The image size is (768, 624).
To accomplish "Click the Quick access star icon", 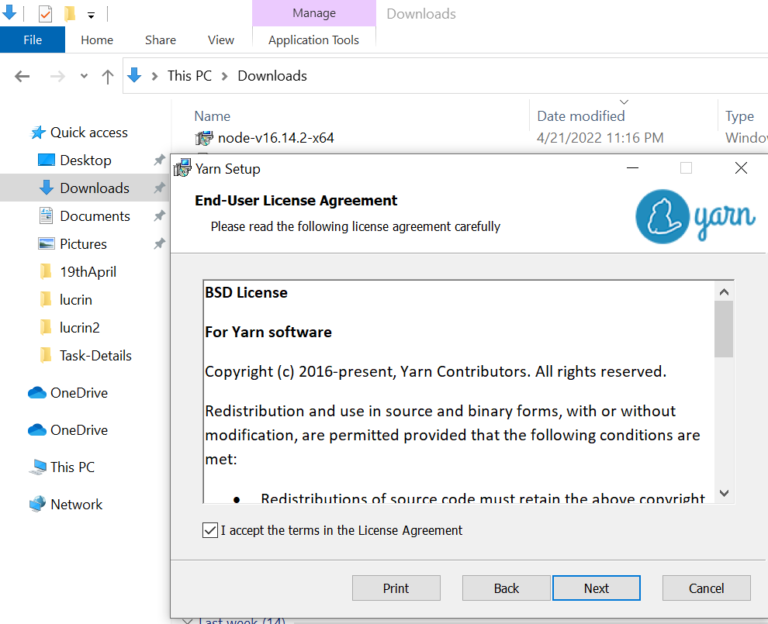I will point(38,132).
